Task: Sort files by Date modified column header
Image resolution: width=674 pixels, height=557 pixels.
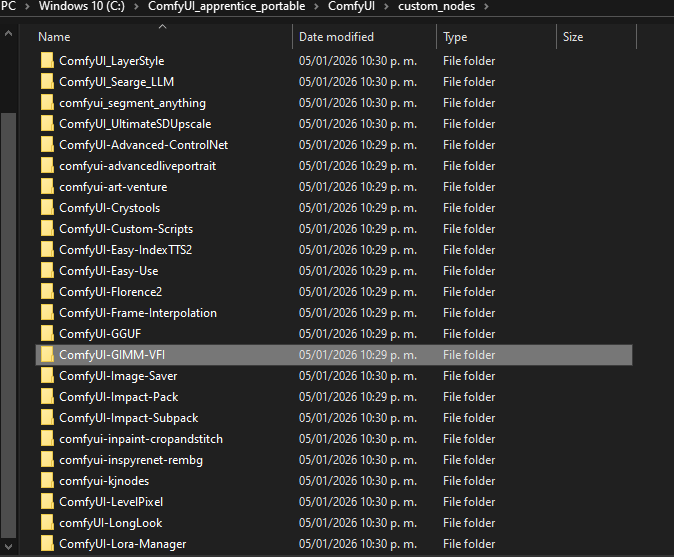Action: point(365,37)
